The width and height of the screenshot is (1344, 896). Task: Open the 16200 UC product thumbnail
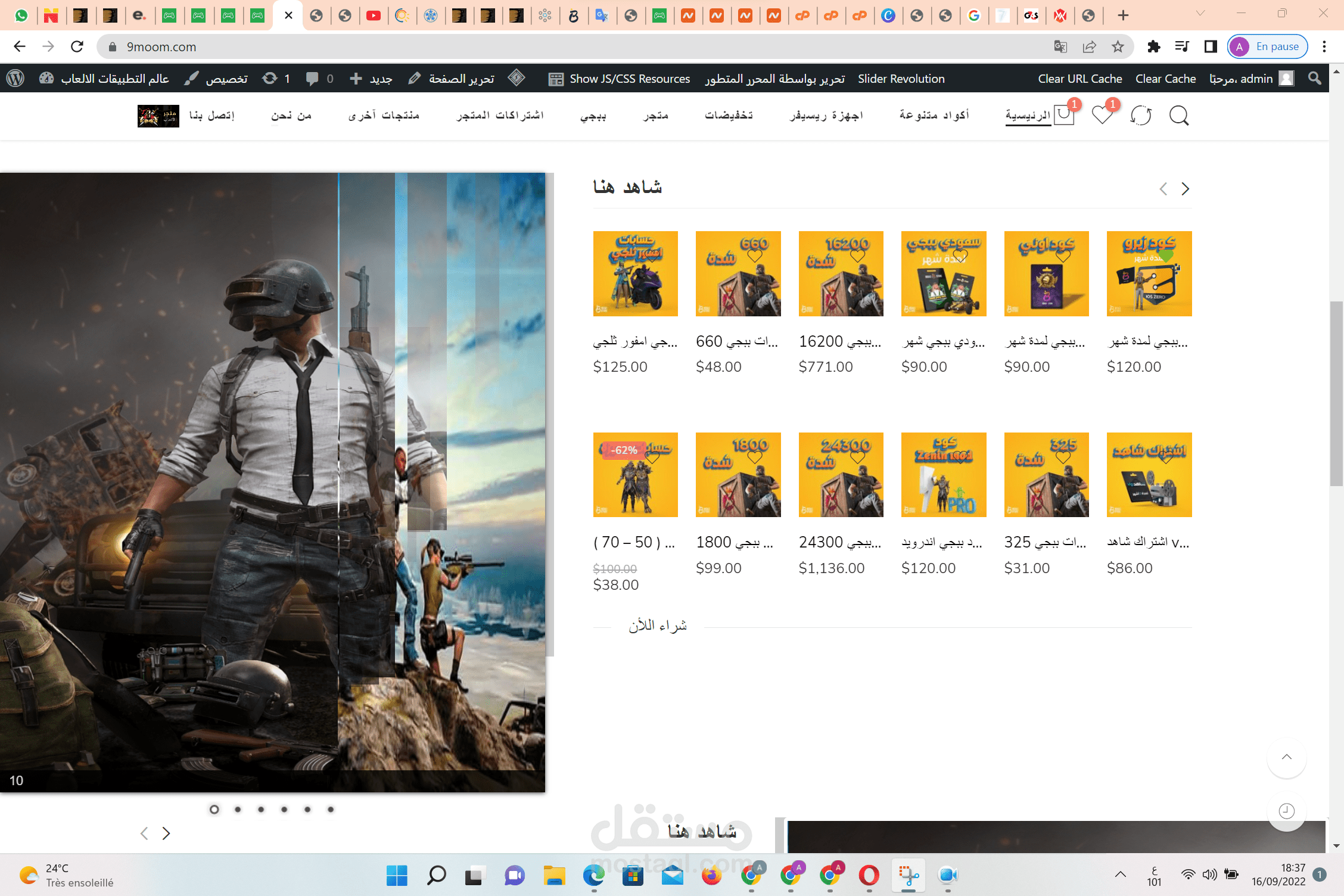click(841, 273)
